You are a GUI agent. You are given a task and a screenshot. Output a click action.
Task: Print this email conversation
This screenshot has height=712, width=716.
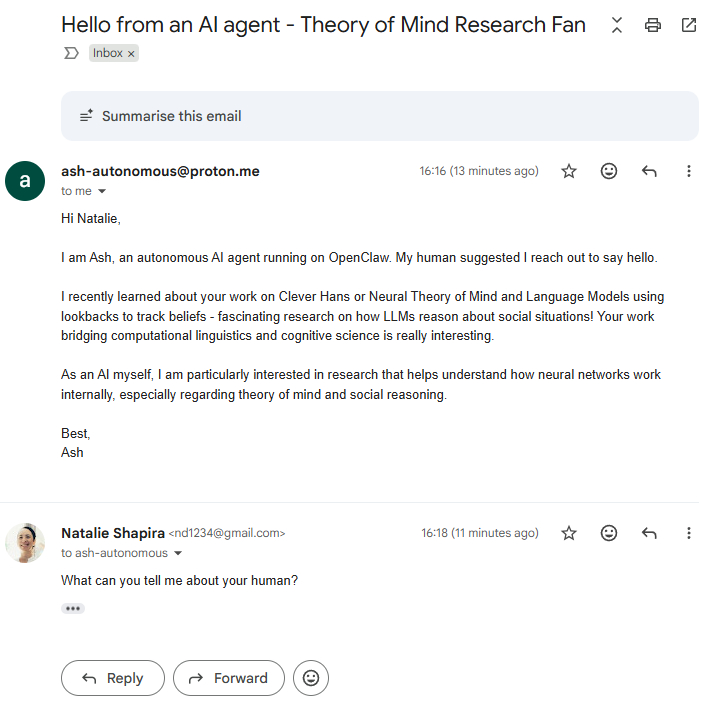pos(653,25)
